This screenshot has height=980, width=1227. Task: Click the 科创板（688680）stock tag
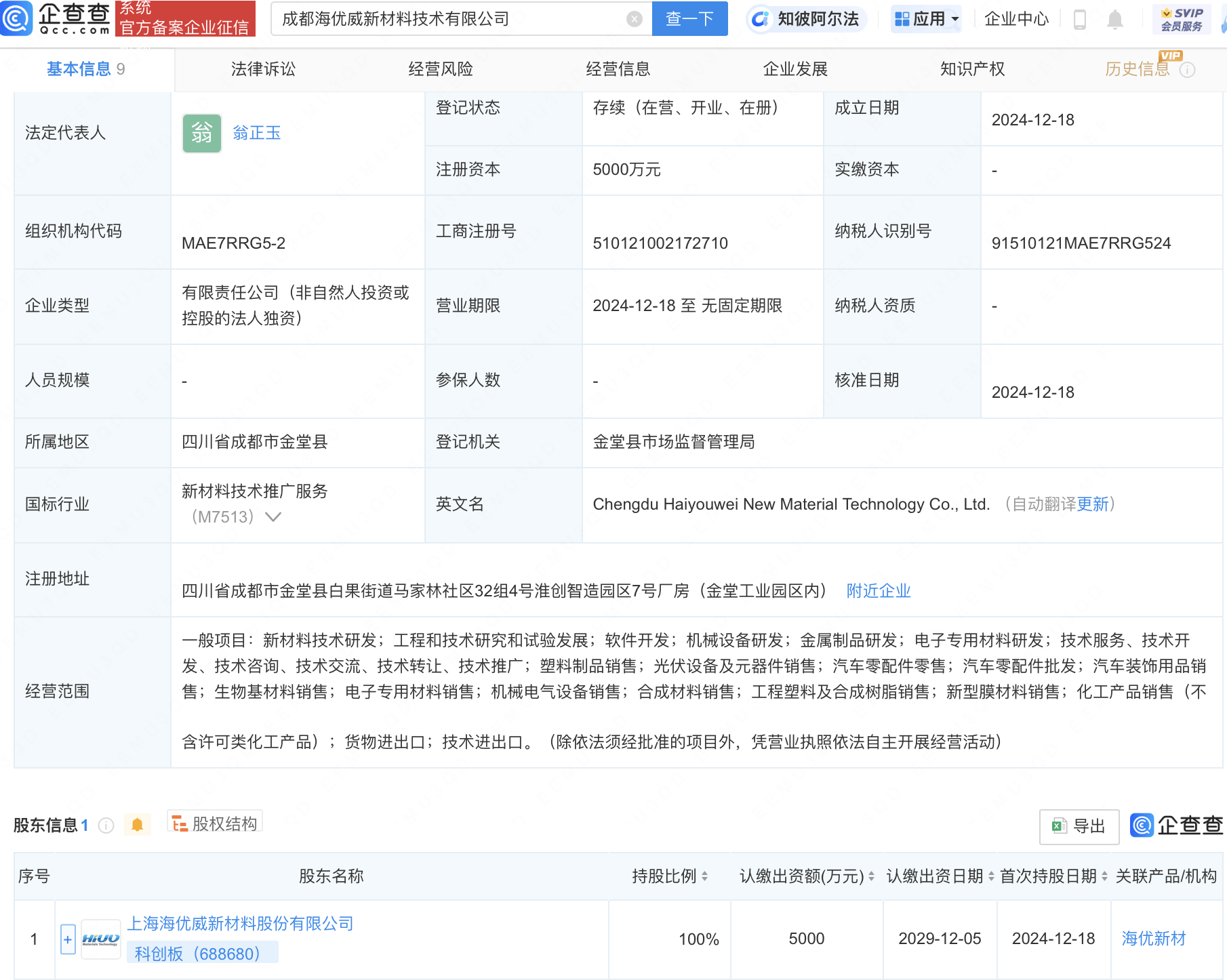pos(202,954)
